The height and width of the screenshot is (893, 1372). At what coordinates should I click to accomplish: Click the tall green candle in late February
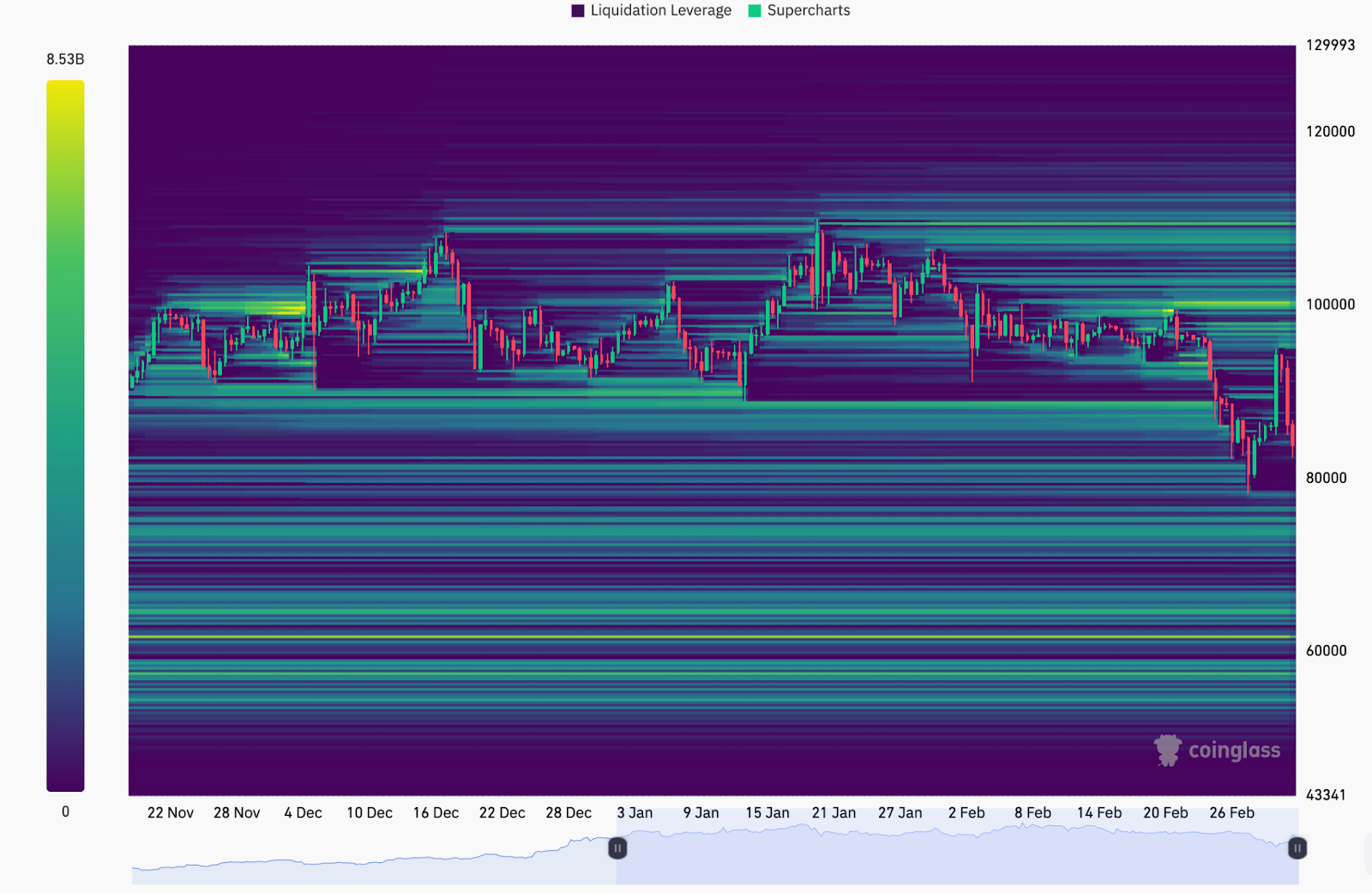[x=1278, y=390]
